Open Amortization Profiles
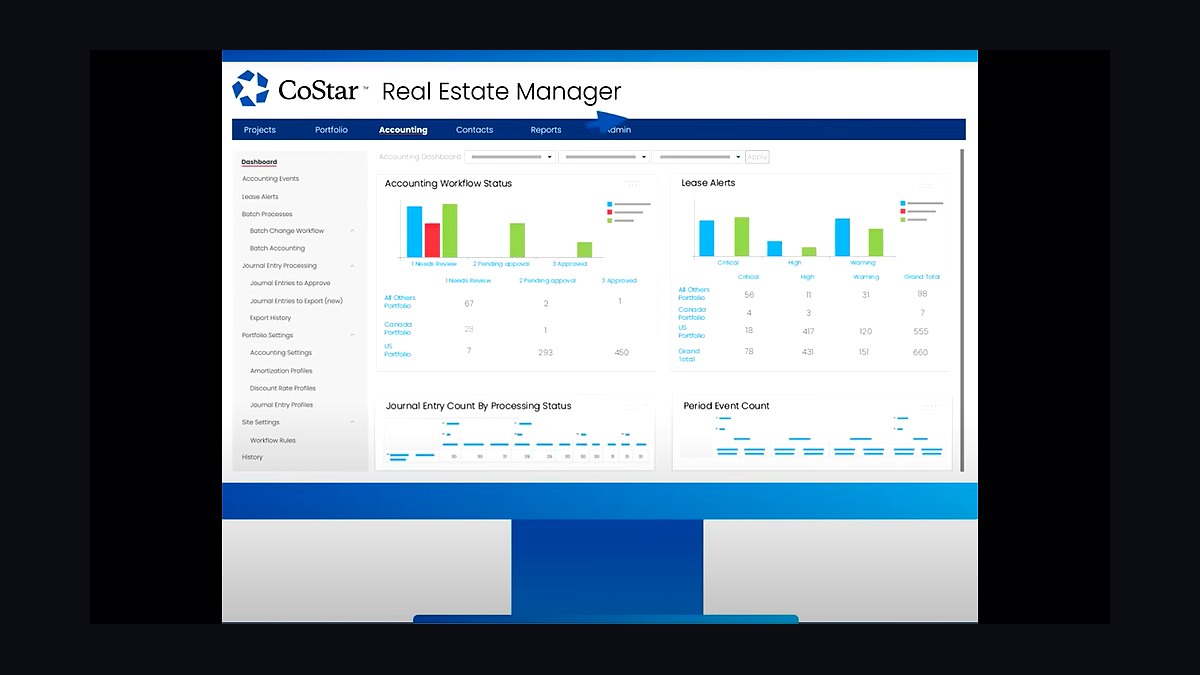The width and height of the screenshot is (1200, 675). click(281, 371)
